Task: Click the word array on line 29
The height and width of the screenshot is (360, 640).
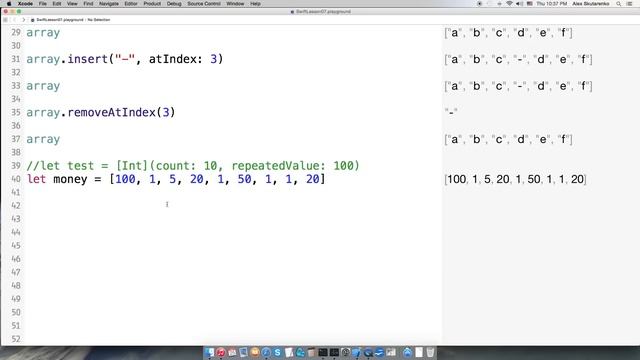Action: (x=43, y=33)
